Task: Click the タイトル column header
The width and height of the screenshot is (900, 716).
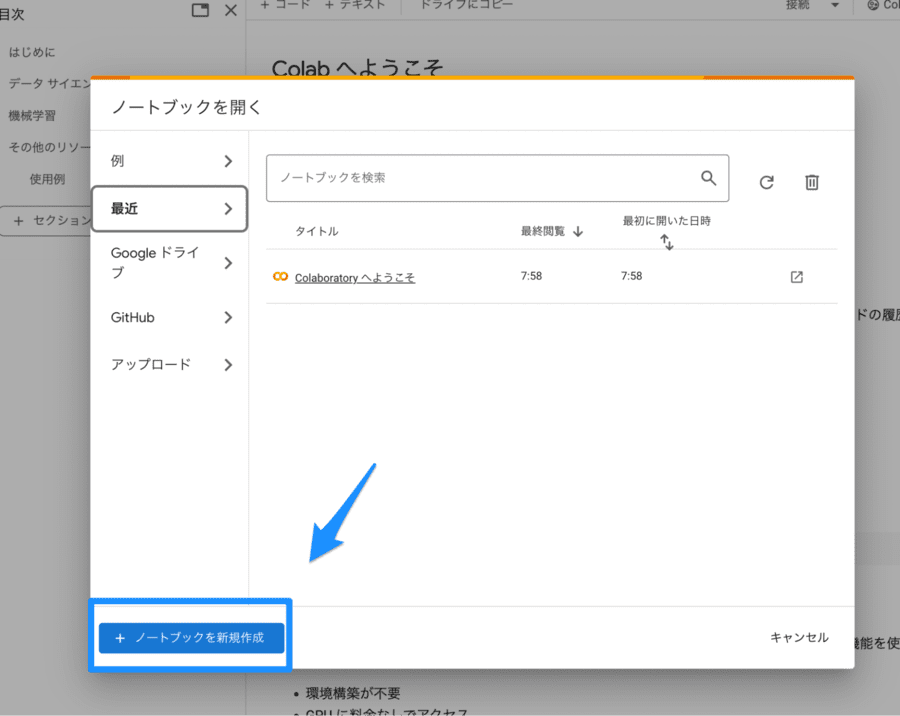Action: (x=316, y=231)
